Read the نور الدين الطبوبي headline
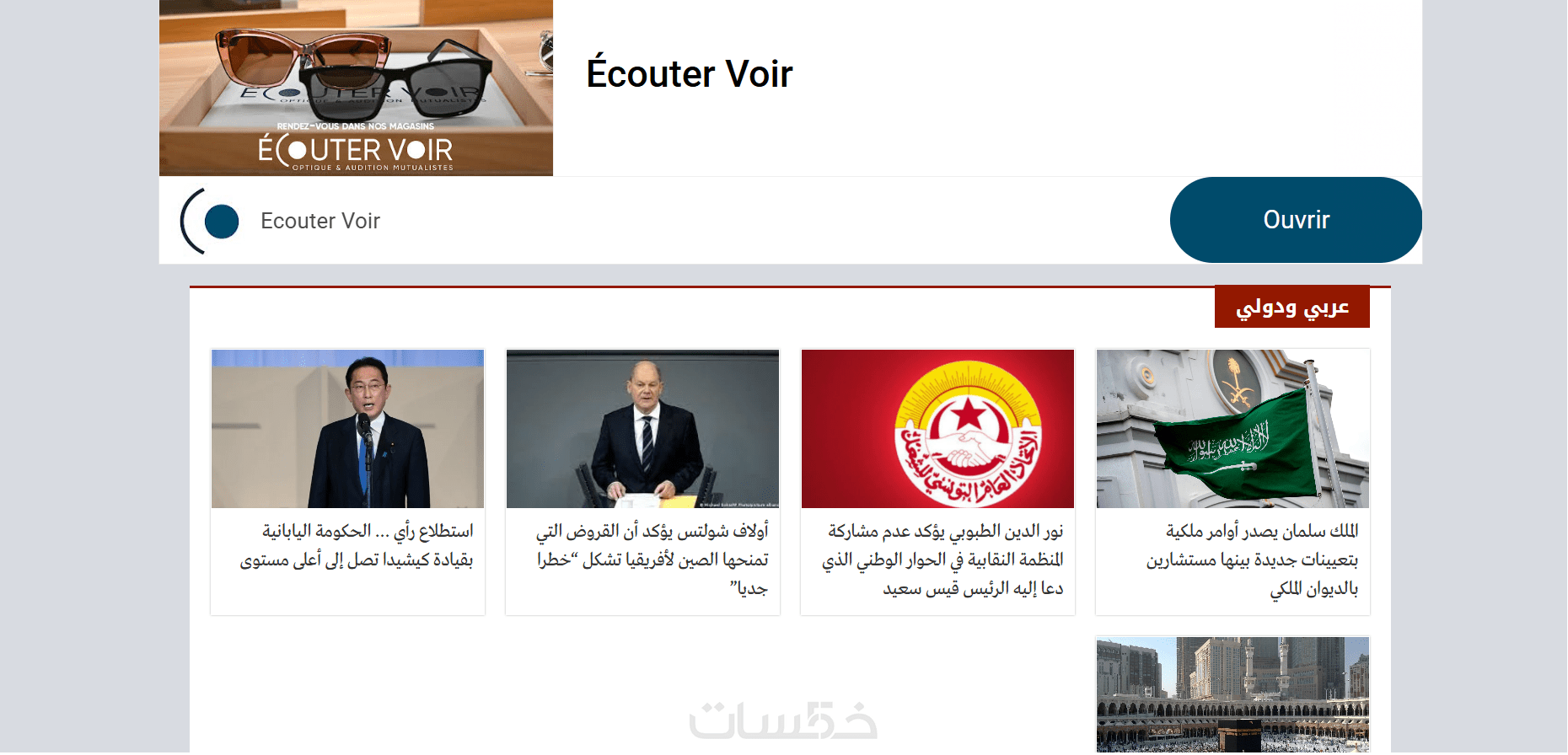This screenshot has width=1568, height=755. (x=942, y=560)
